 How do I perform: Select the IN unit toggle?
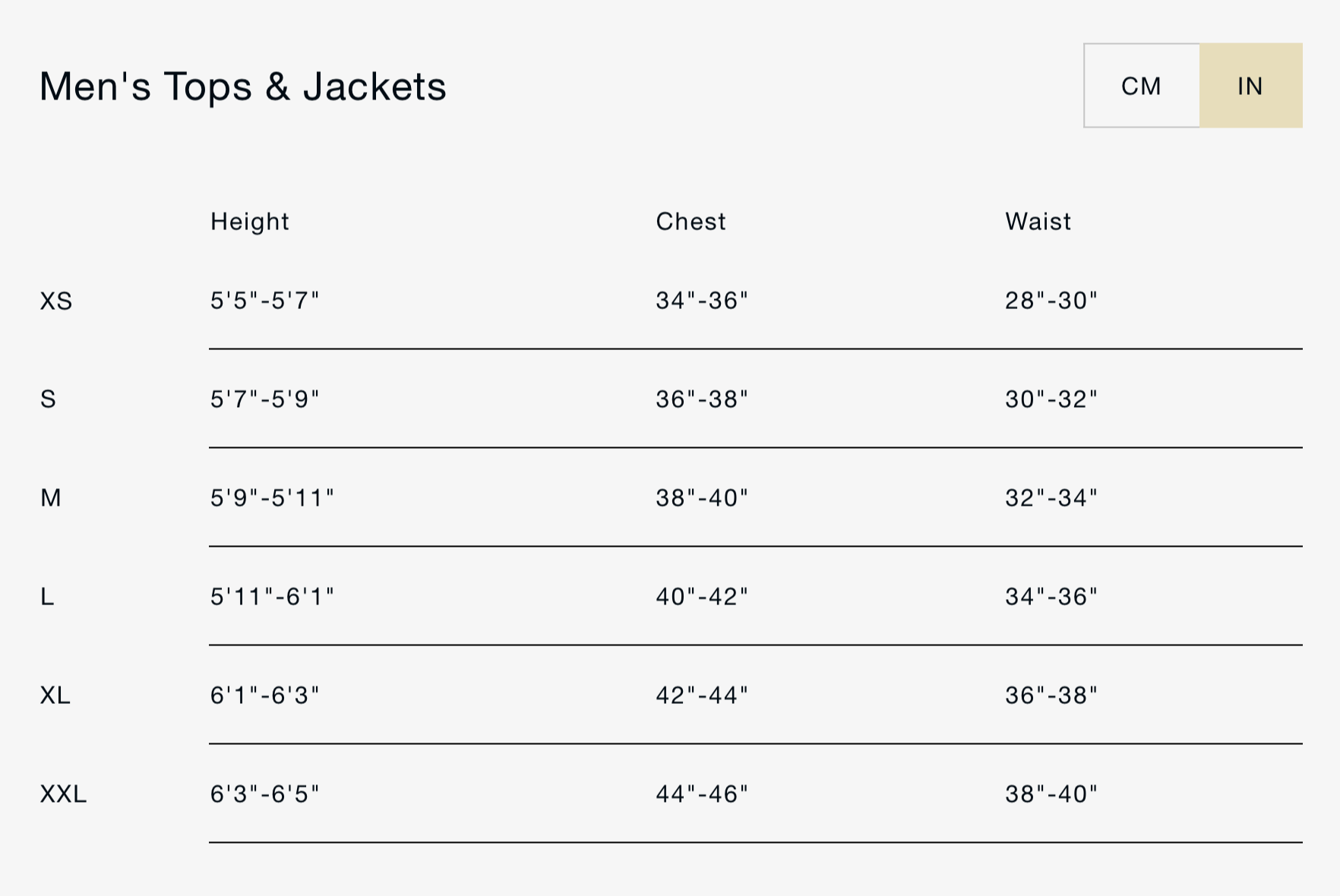coord(1250,86)
